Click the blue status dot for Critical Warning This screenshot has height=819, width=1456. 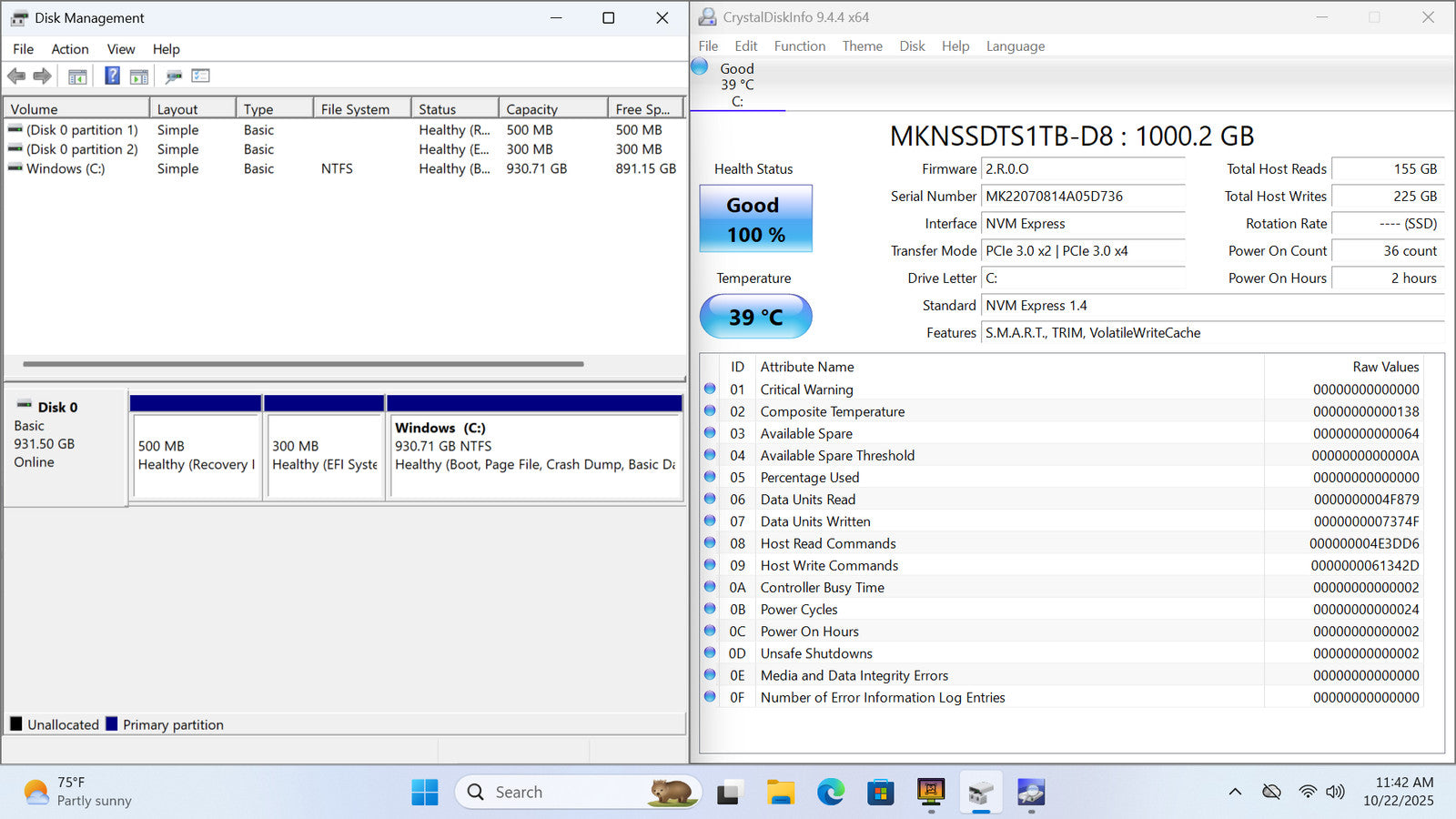click(x=710, y=389)
